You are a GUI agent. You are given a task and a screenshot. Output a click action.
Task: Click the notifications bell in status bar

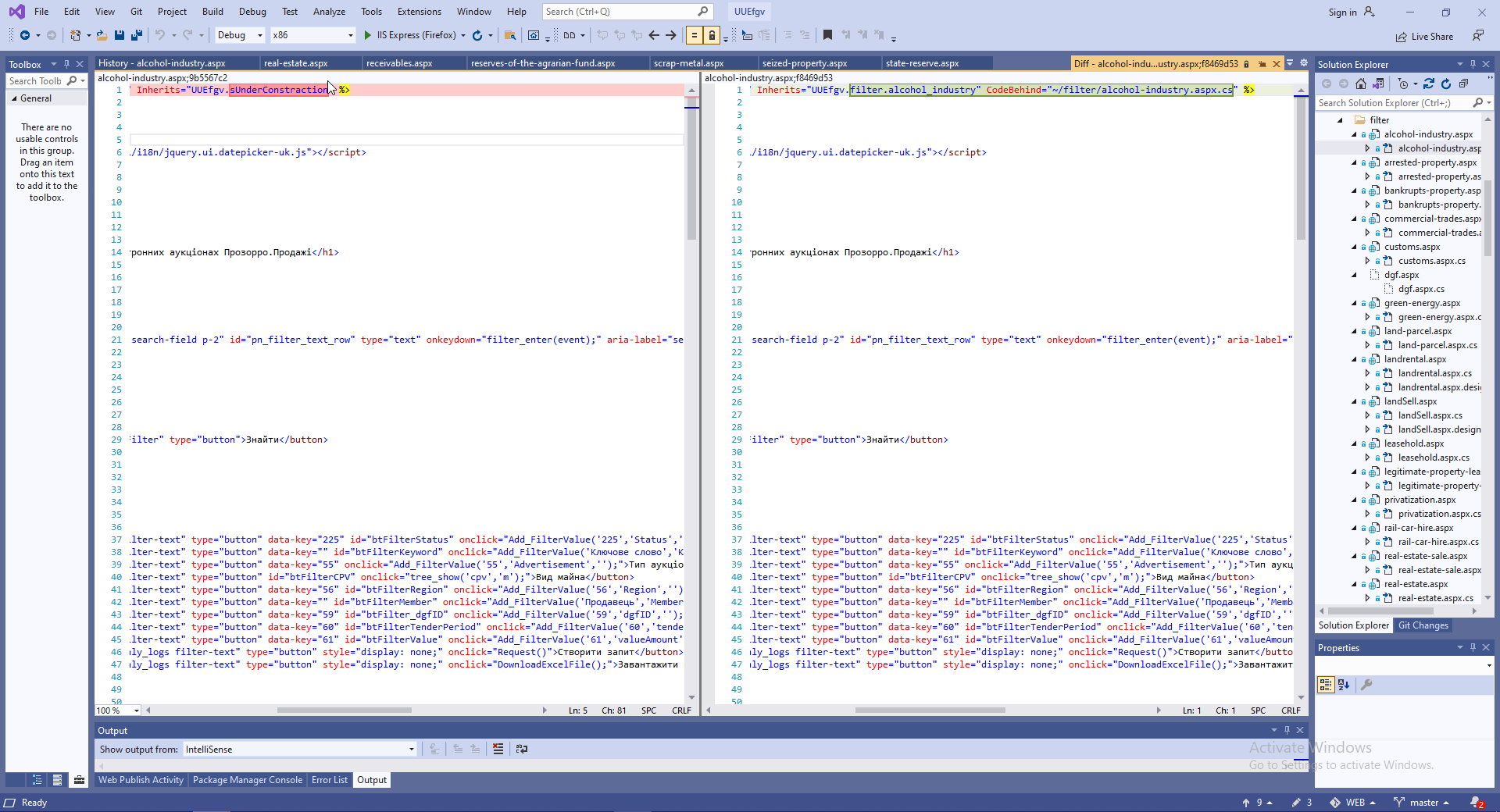(x=1477, y=803)
